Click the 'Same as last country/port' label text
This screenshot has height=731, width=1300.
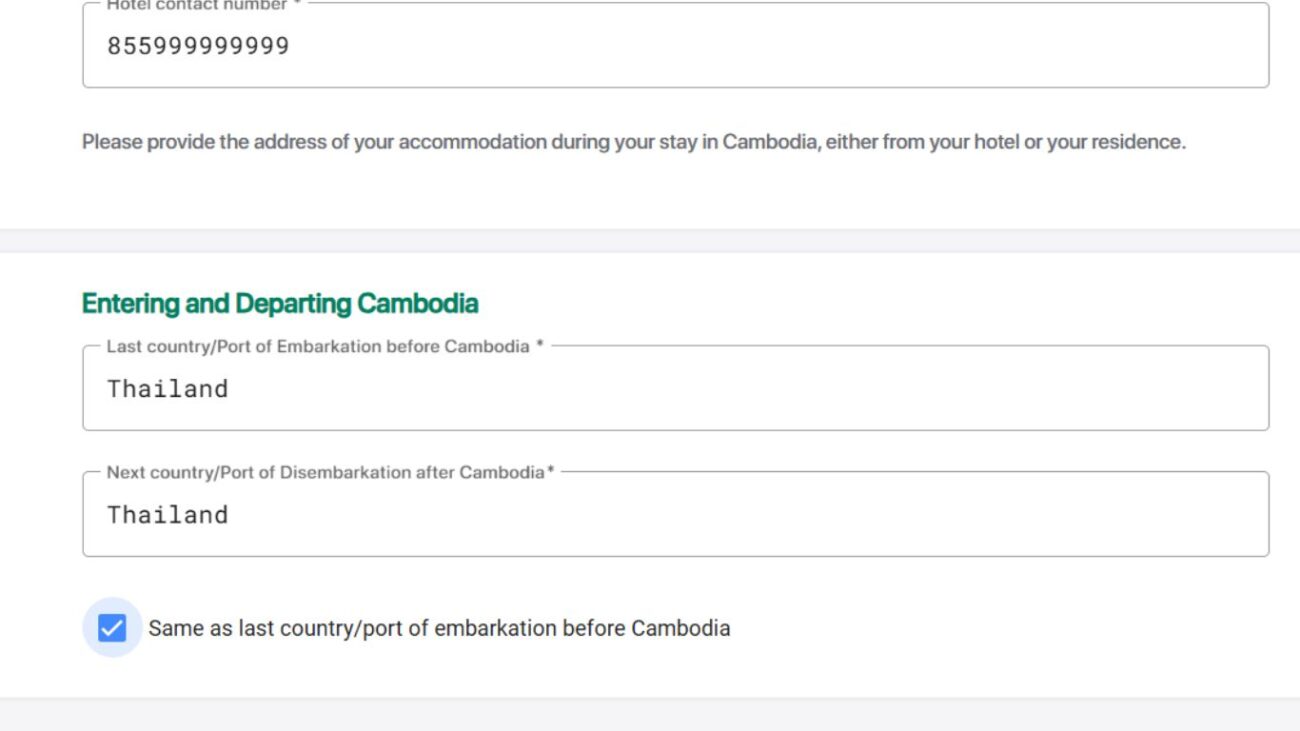(439, 628)
